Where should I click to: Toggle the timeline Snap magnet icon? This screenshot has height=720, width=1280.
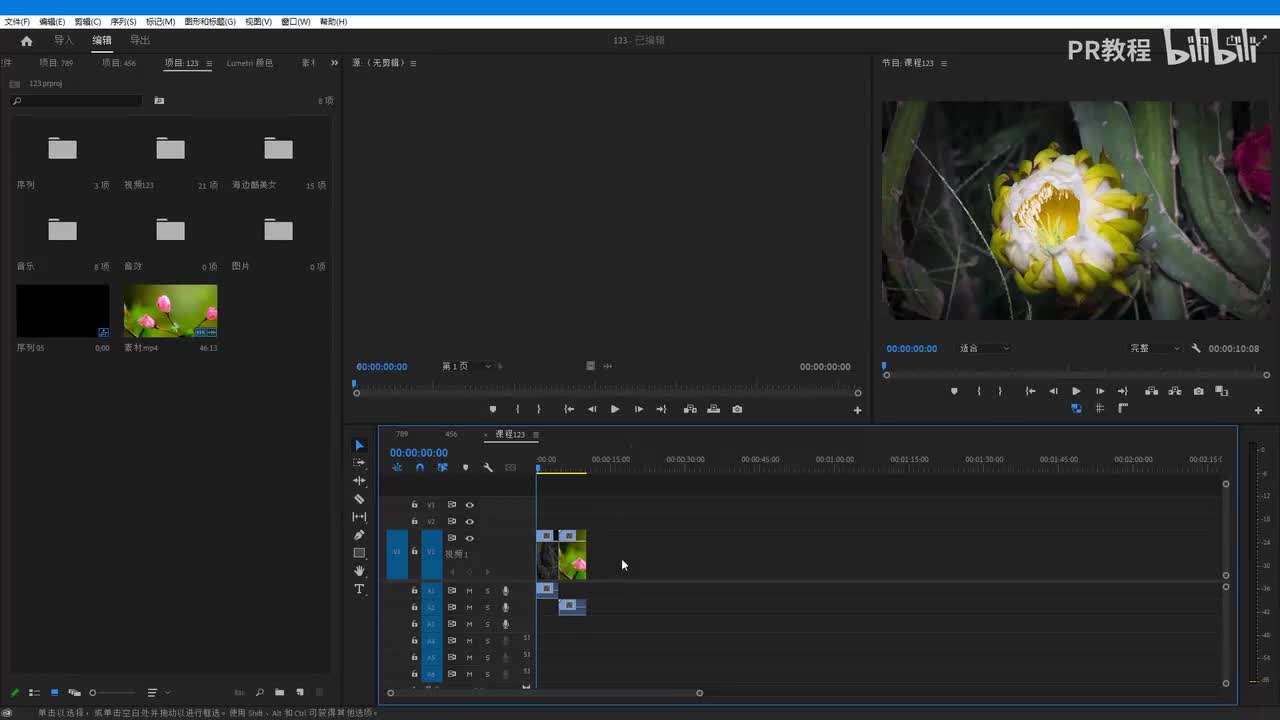pos(420,468)
